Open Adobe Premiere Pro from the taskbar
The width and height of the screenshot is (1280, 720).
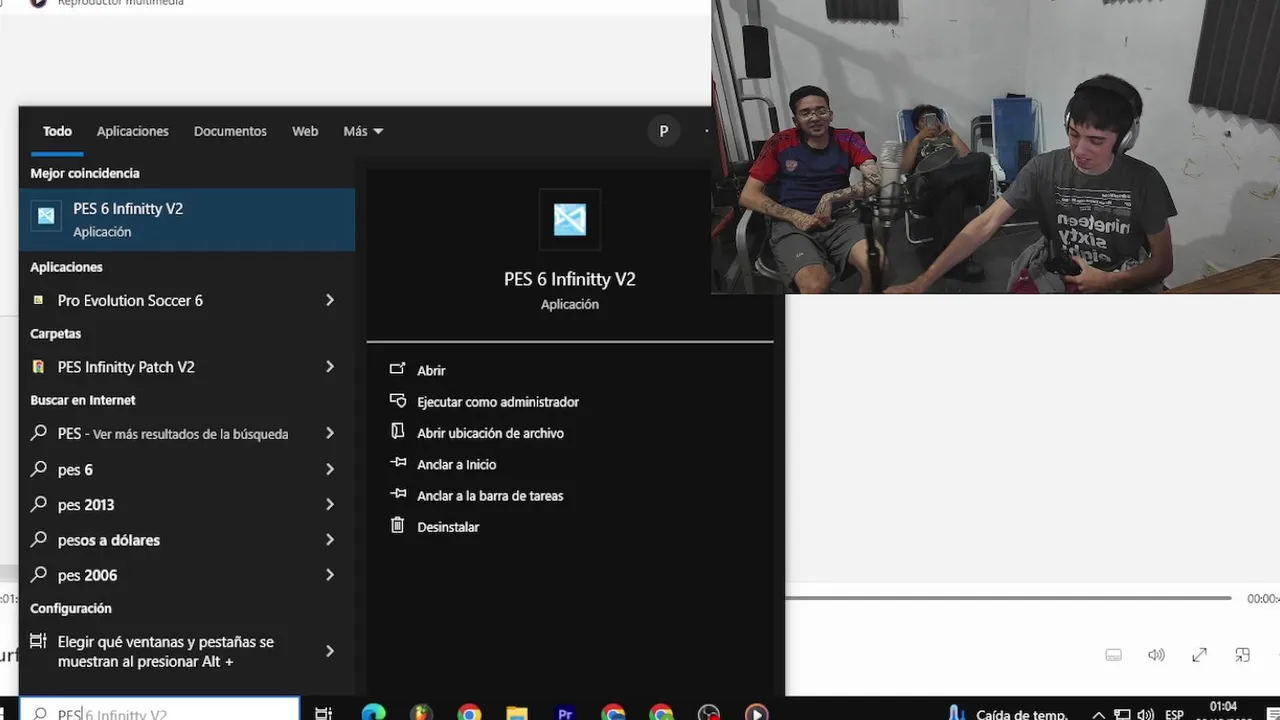[x=565, y=713]
